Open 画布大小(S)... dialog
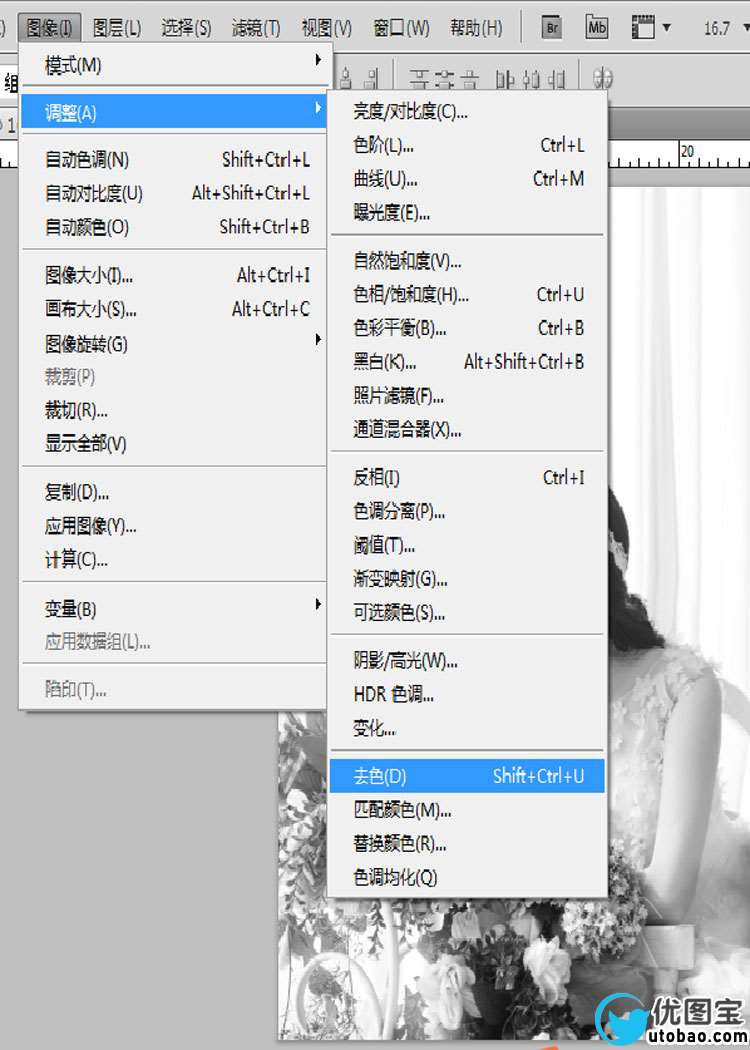The image size is (750, 1050). click(175, 309)
